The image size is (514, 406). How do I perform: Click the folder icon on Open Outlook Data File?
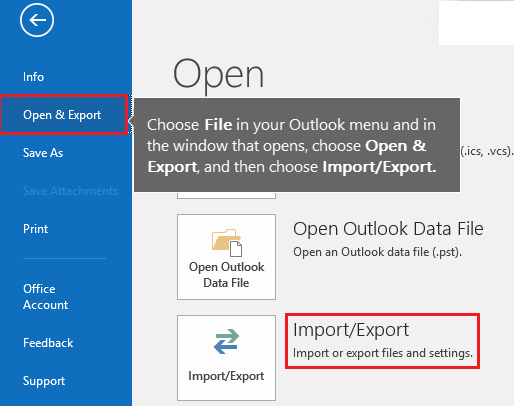[227, 242]
